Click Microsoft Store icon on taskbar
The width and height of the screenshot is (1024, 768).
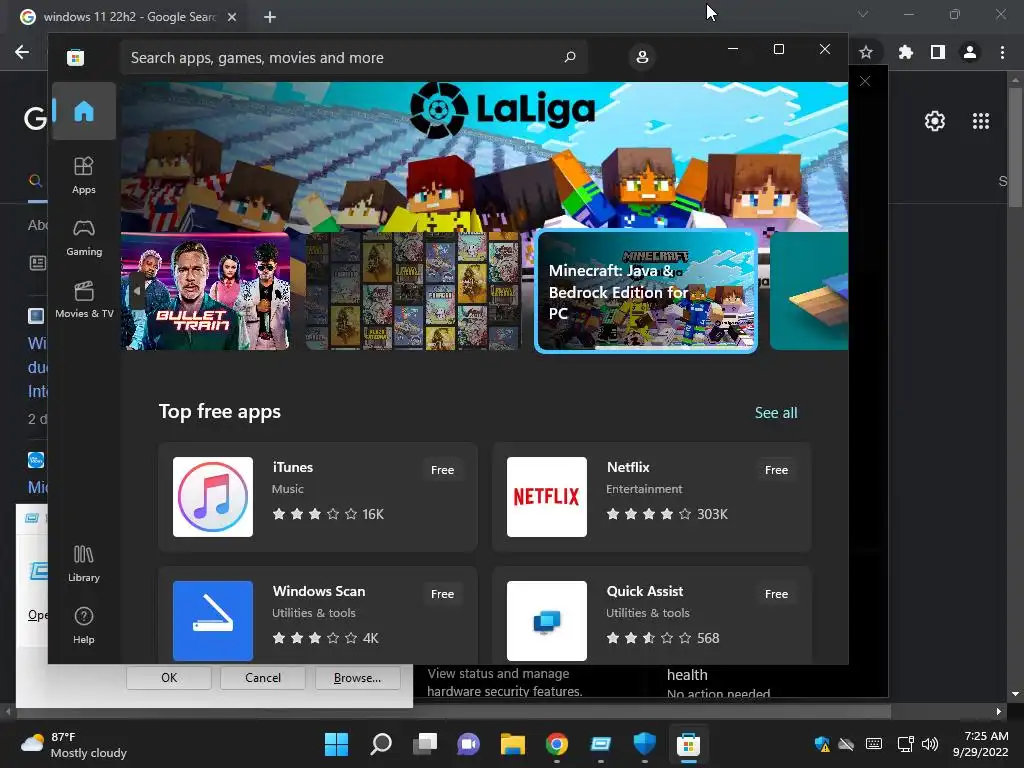click(688, 744)
